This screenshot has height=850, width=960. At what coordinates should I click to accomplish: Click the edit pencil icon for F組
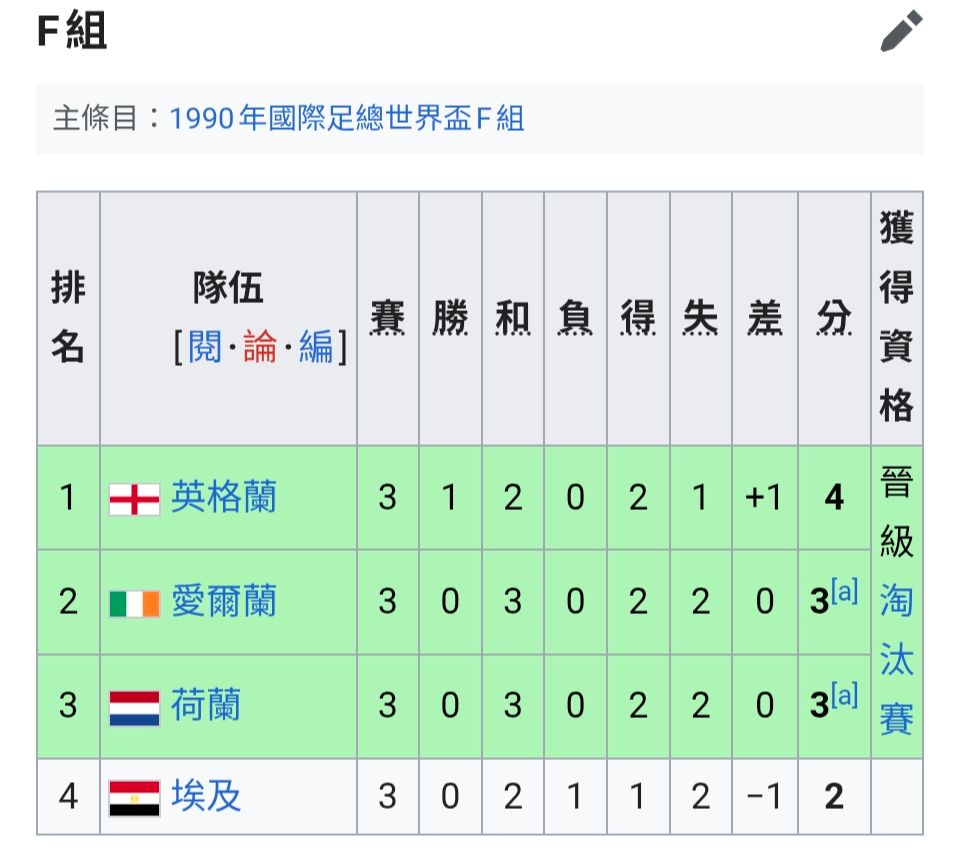[x=901, y=31]
